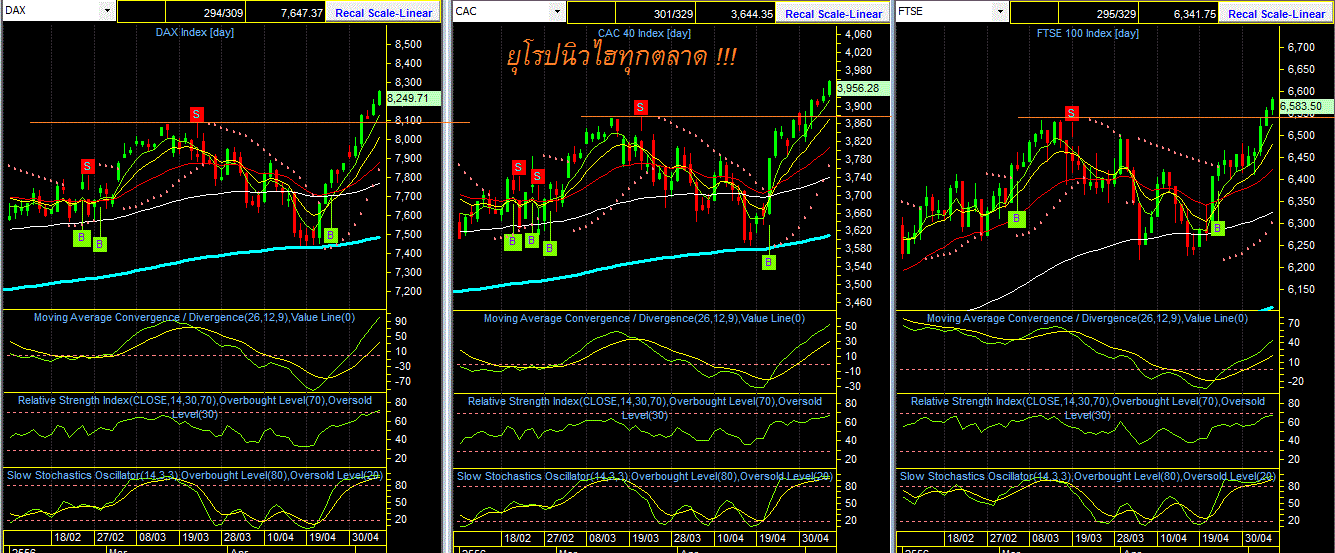Click the FTSE B buy marker near 27/02
Viewport: 1335px width, 553px height.
pos(1017,218)
